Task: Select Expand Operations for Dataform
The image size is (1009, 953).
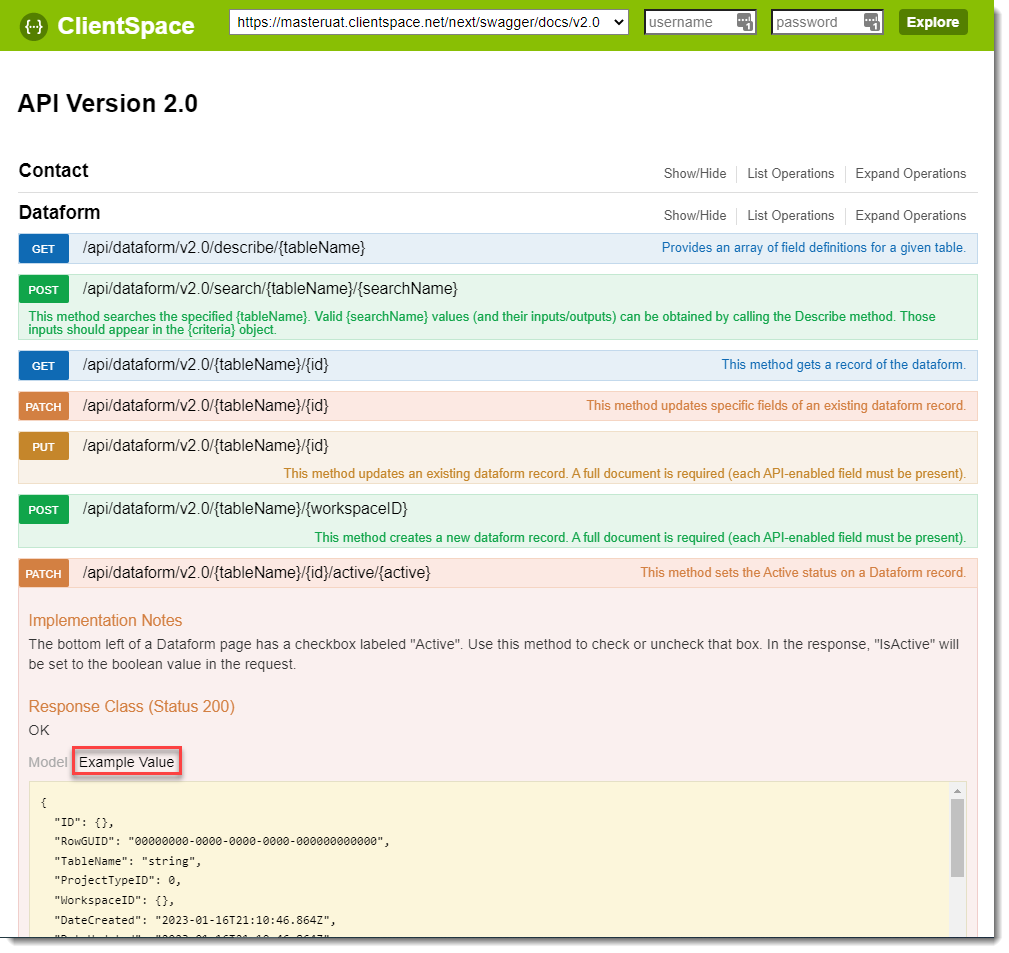Action: 911,216
